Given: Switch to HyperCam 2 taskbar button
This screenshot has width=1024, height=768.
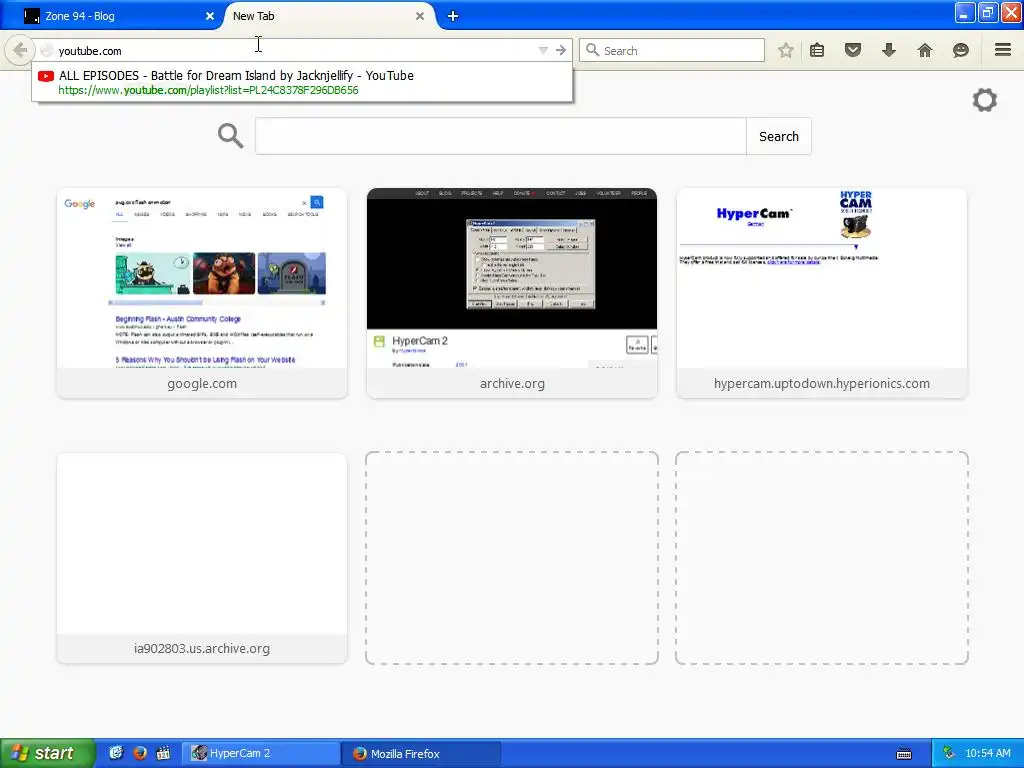Looking at the screenshot, I should click(261, 754).
